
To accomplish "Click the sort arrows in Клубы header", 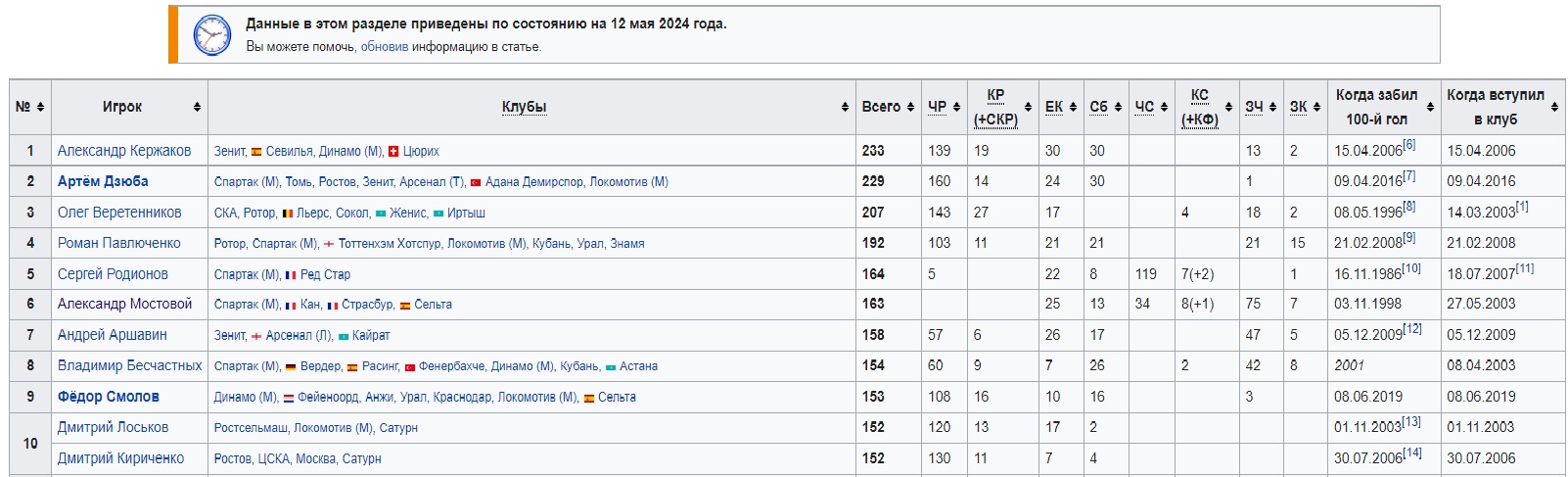I will [845, 107].
